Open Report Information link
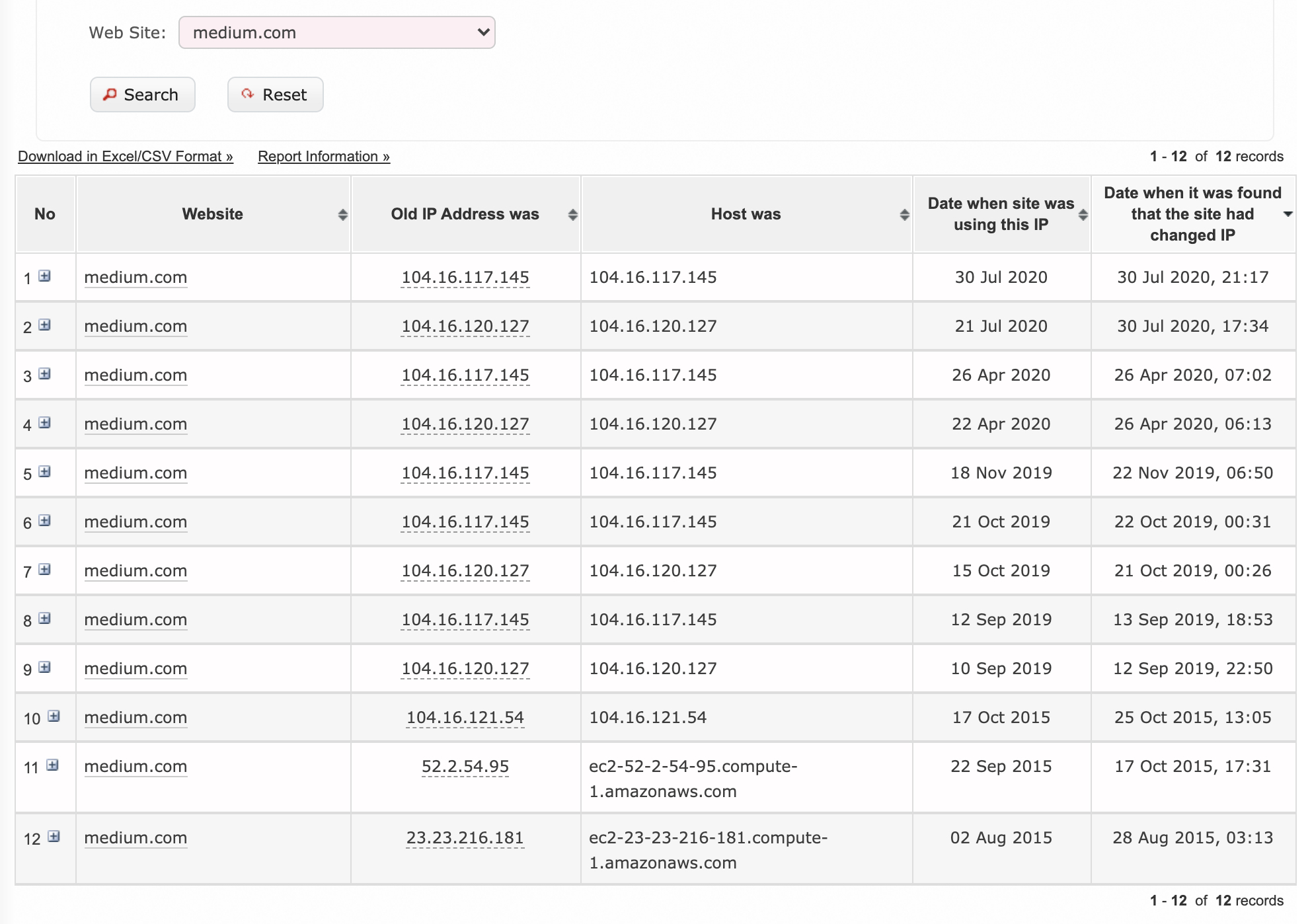This screenshot has width=1310, height=924. click(324, 157)
